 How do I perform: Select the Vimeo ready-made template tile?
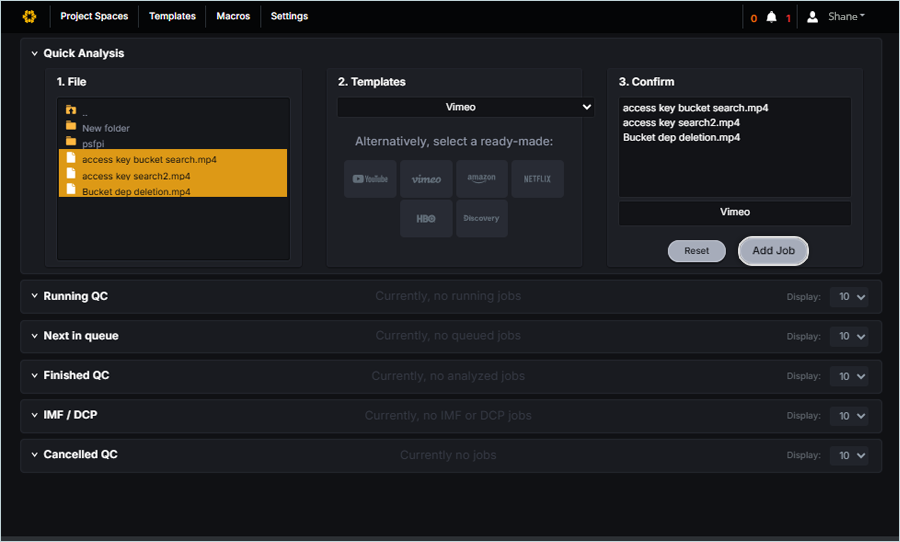426,179
